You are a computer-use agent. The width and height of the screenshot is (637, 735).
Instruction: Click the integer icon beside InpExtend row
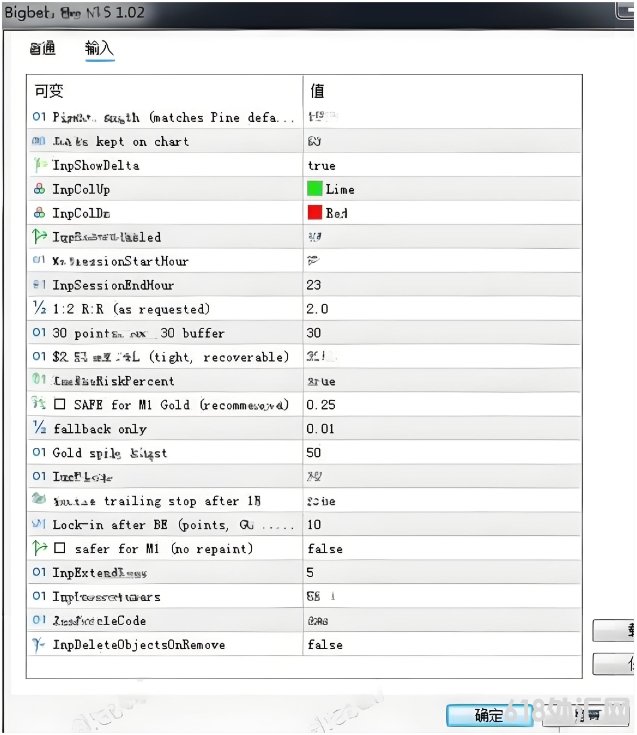coord(39,572)
